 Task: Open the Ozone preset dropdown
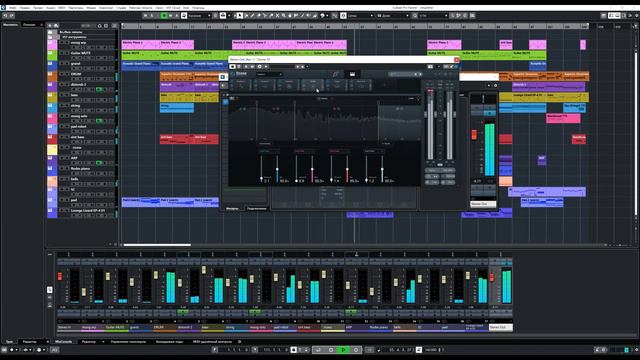point(269,74)
